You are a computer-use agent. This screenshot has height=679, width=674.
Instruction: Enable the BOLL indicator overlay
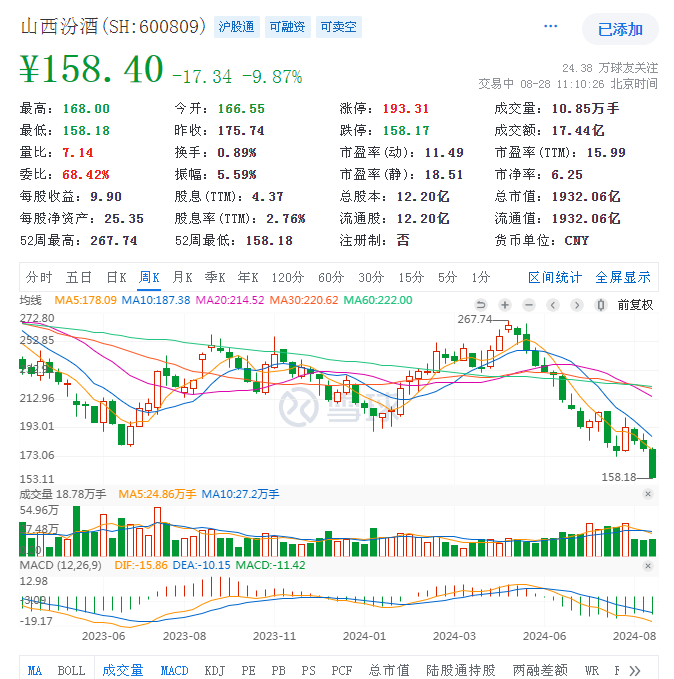(x=71, y=670)
